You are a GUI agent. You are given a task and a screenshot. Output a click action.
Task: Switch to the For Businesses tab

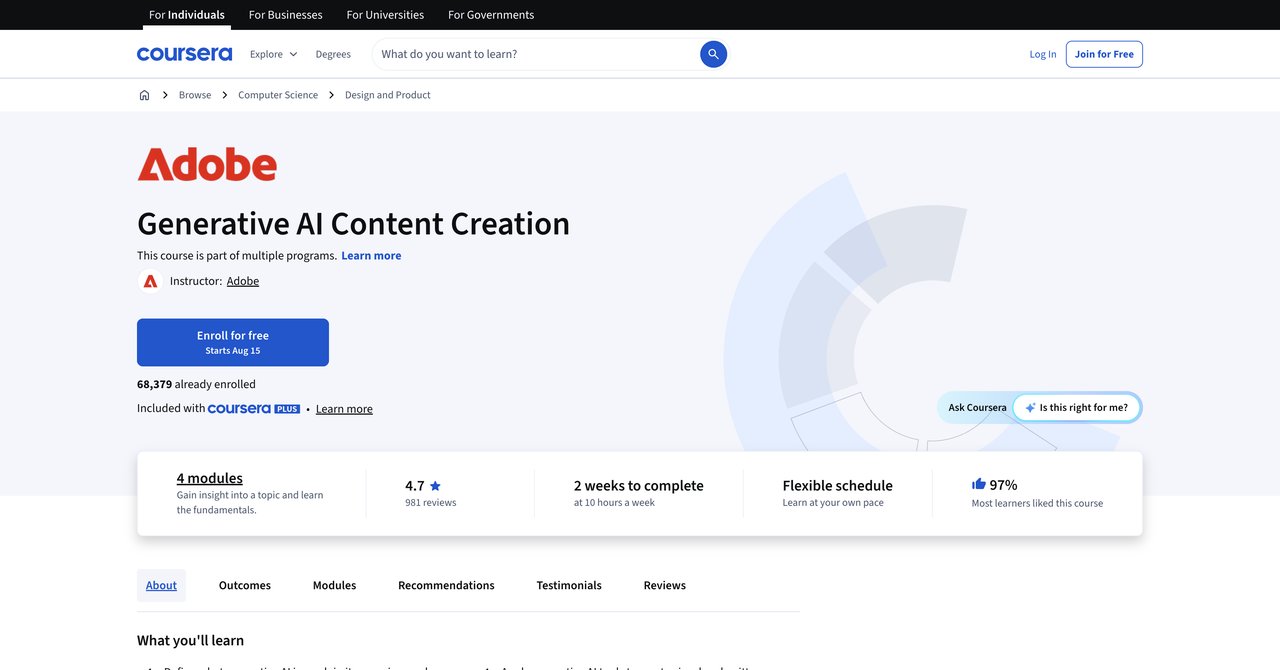285,15
